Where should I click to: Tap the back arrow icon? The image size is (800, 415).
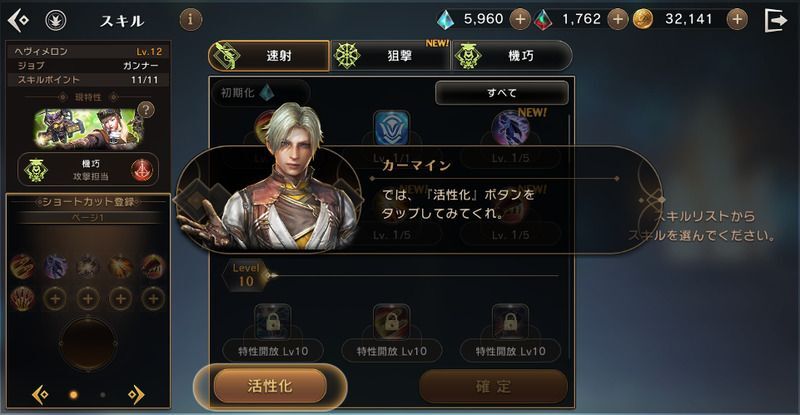click(18, 20)
